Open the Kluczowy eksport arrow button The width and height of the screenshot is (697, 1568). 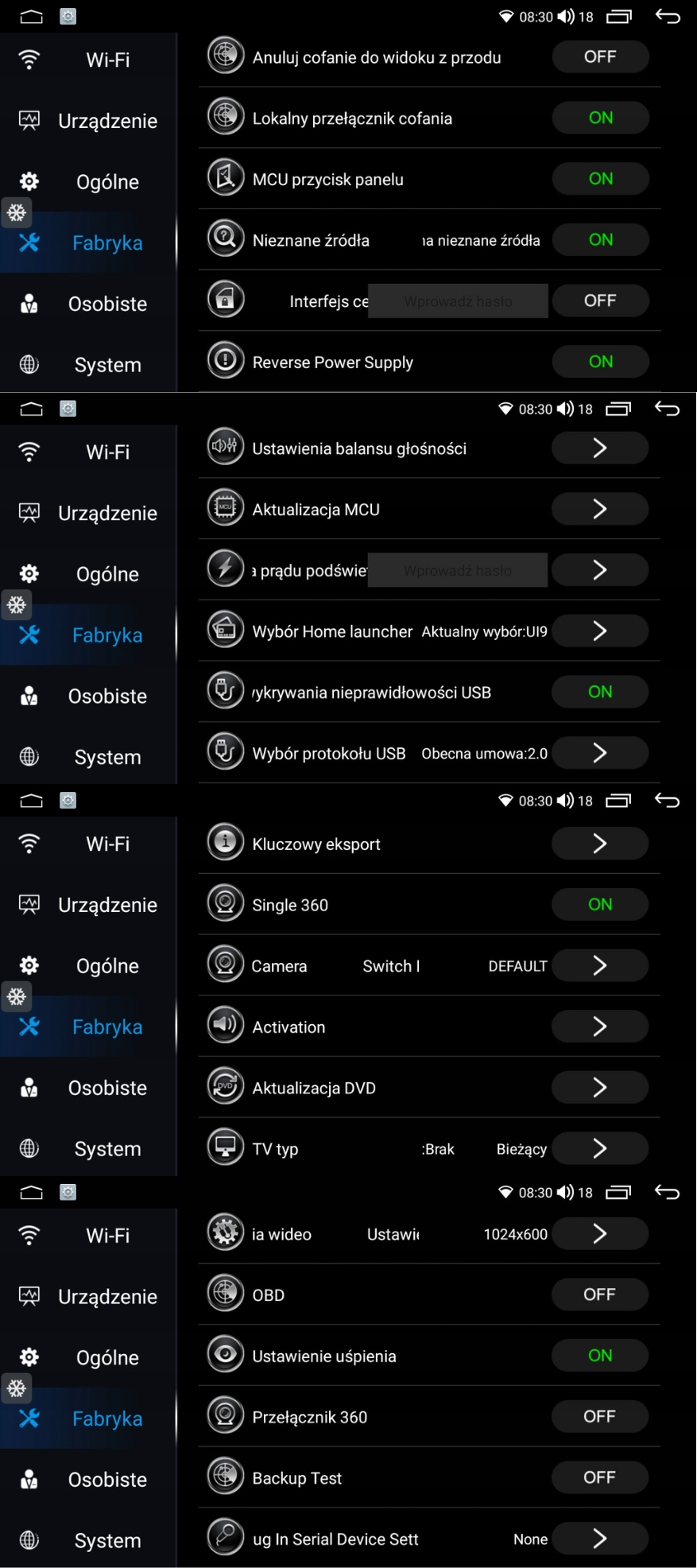(x=600, y=844)
